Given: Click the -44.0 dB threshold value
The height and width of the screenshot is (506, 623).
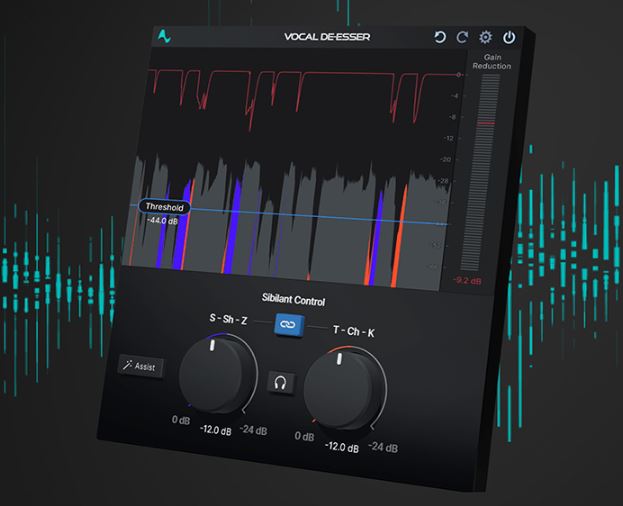Looking at the screenshot, I should (x=162, y=220).
